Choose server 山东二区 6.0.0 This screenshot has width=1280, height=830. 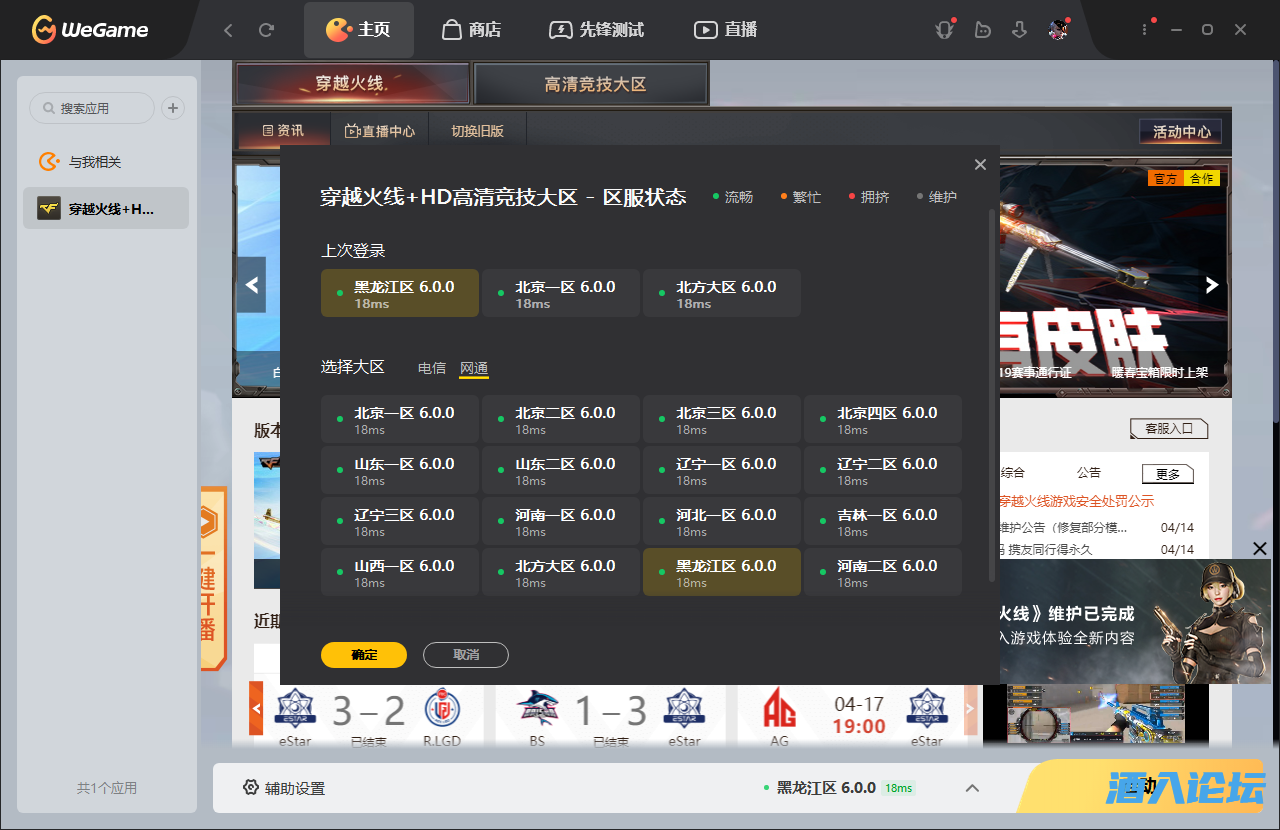(x=561, y=470)
